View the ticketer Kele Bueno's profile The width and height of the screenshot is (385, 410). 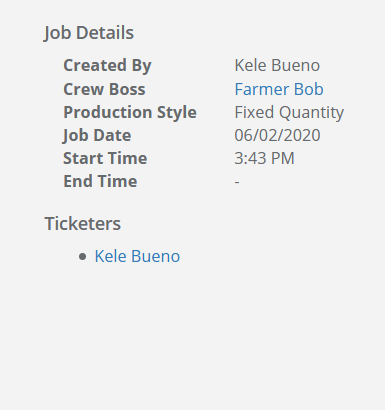(137, 256)
